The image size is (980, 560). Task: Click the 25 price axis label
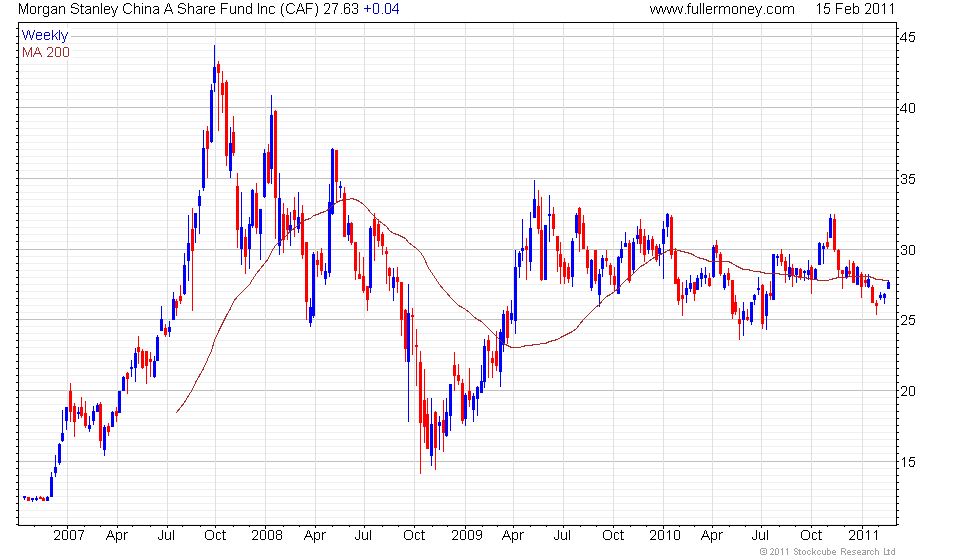(908, 320)
